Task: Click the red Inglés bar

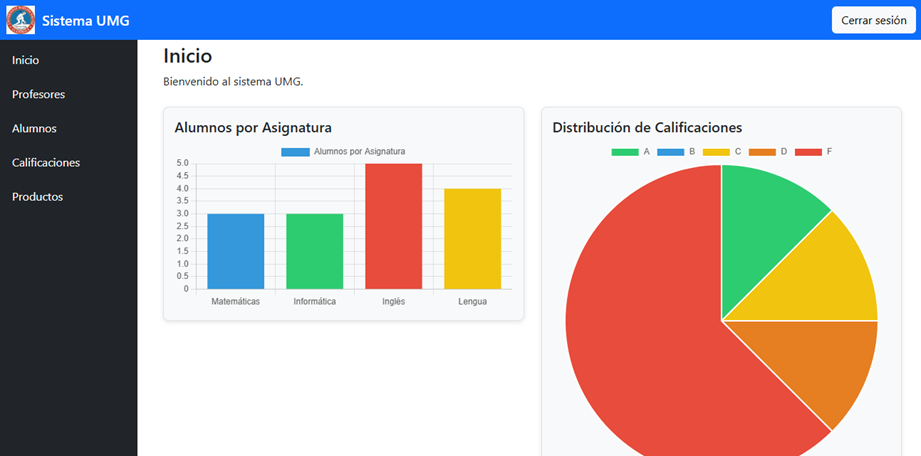Action: (x=393, y=226)
